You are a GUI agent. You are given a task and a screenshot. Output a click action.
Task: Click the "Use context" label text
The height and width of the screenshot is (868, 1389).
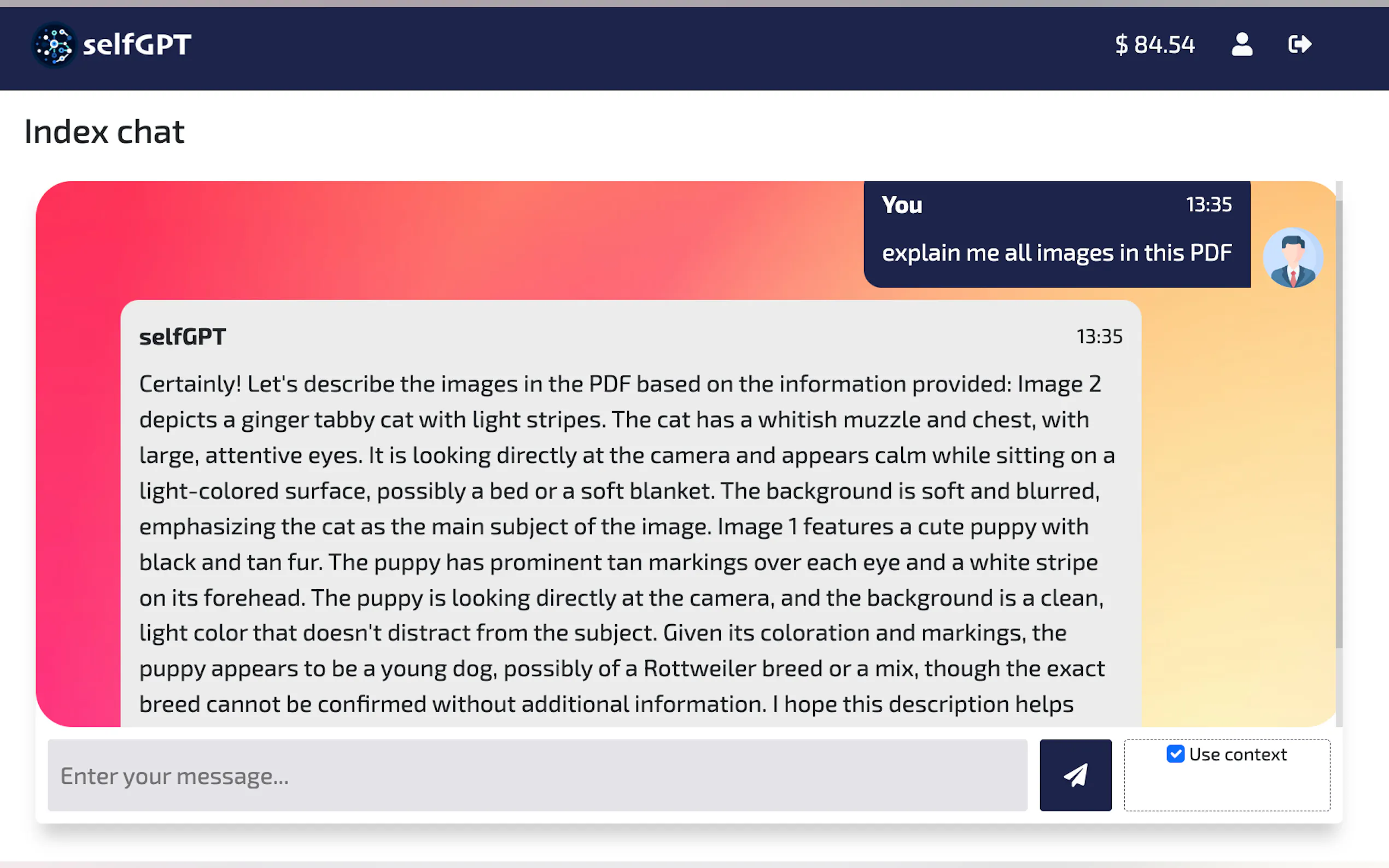click(x=1238, y=754)
